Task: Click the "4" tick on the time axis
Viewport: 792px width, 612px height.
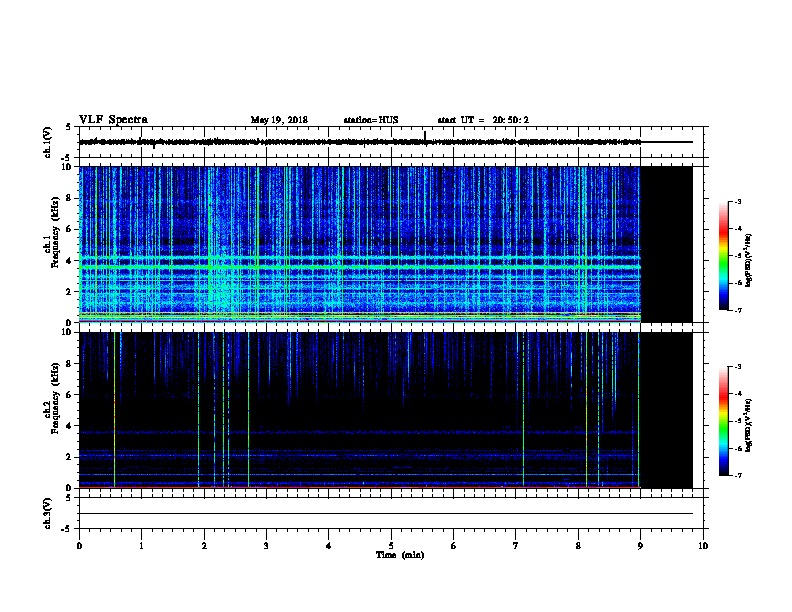Action: [329, 546]
